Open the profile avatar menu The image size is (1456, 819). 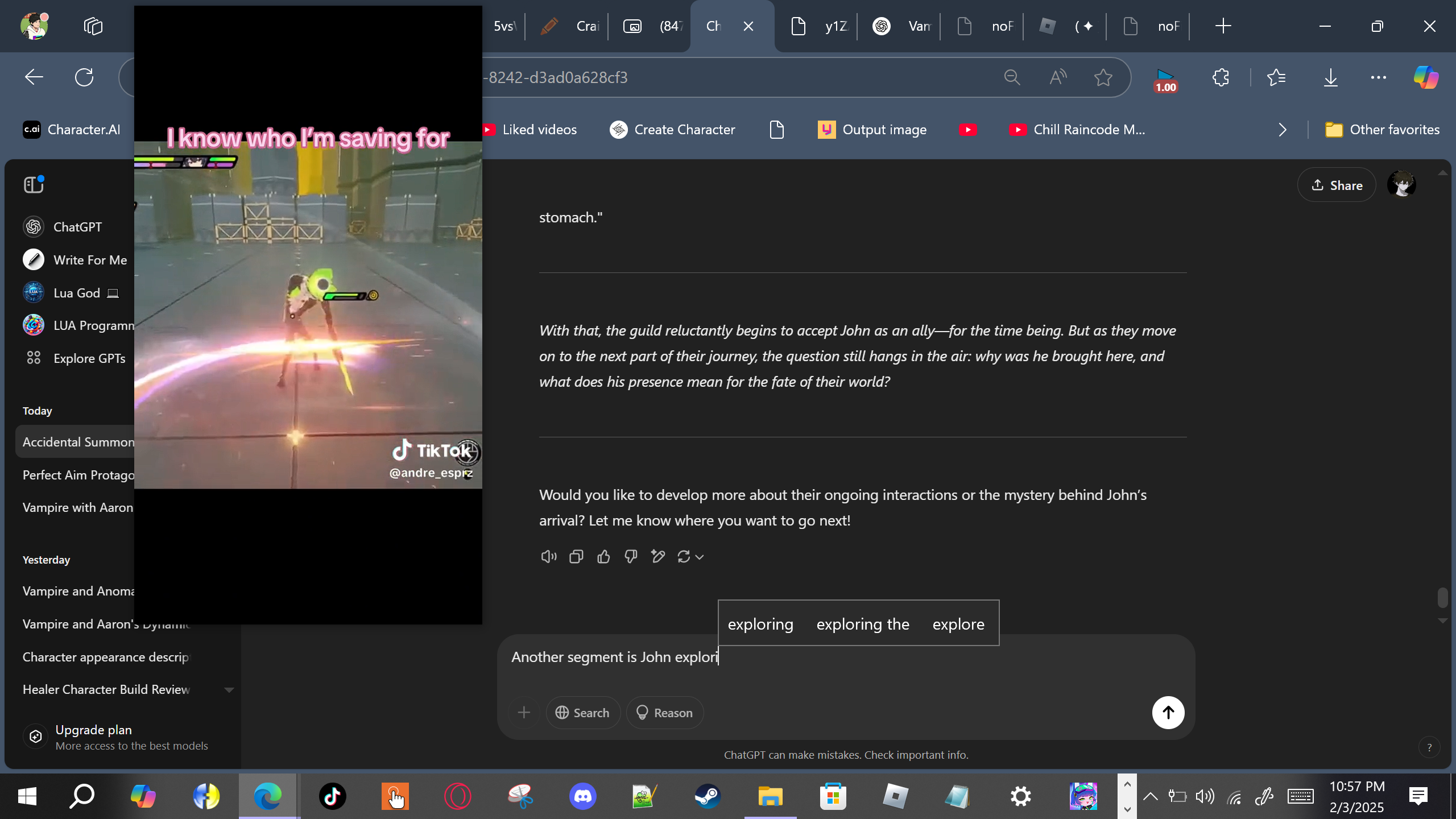[x=1401, y=185]
